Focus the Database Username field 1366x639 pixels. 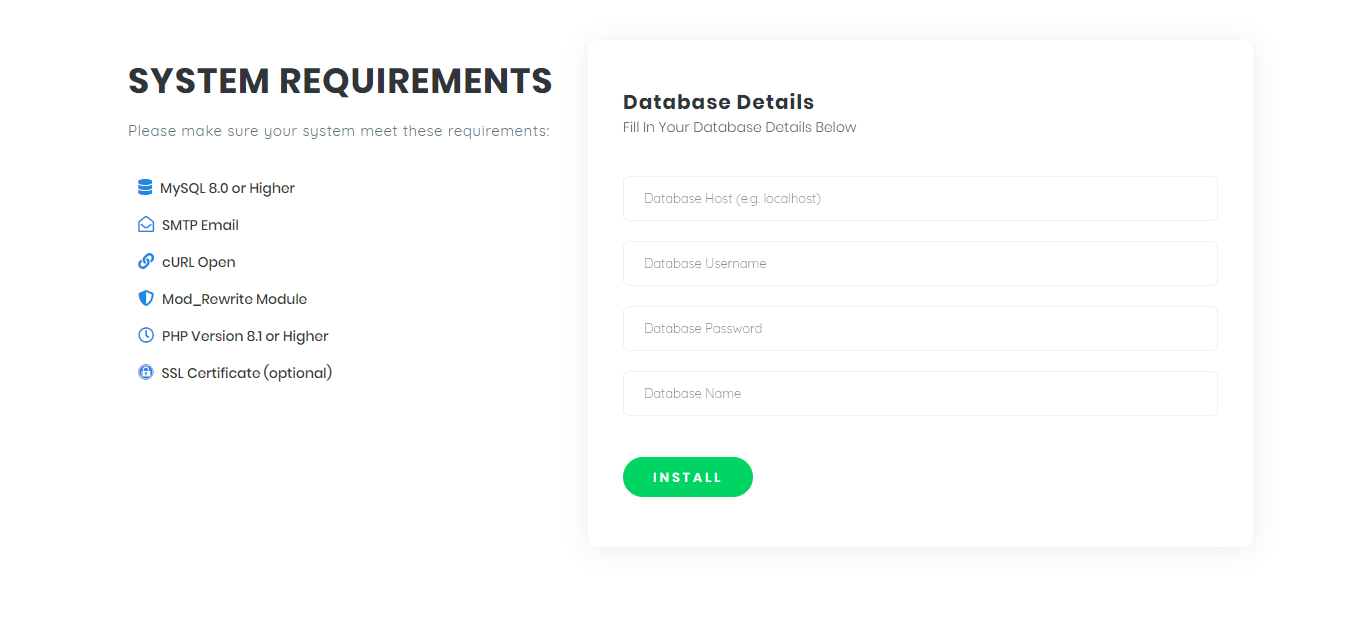[920, 263]
